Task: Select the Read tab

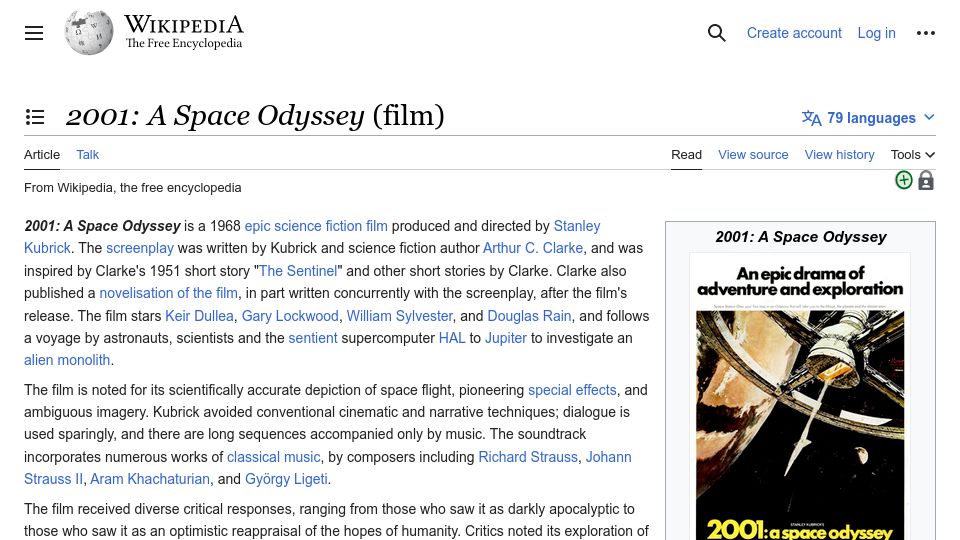Action: point(686,155)
